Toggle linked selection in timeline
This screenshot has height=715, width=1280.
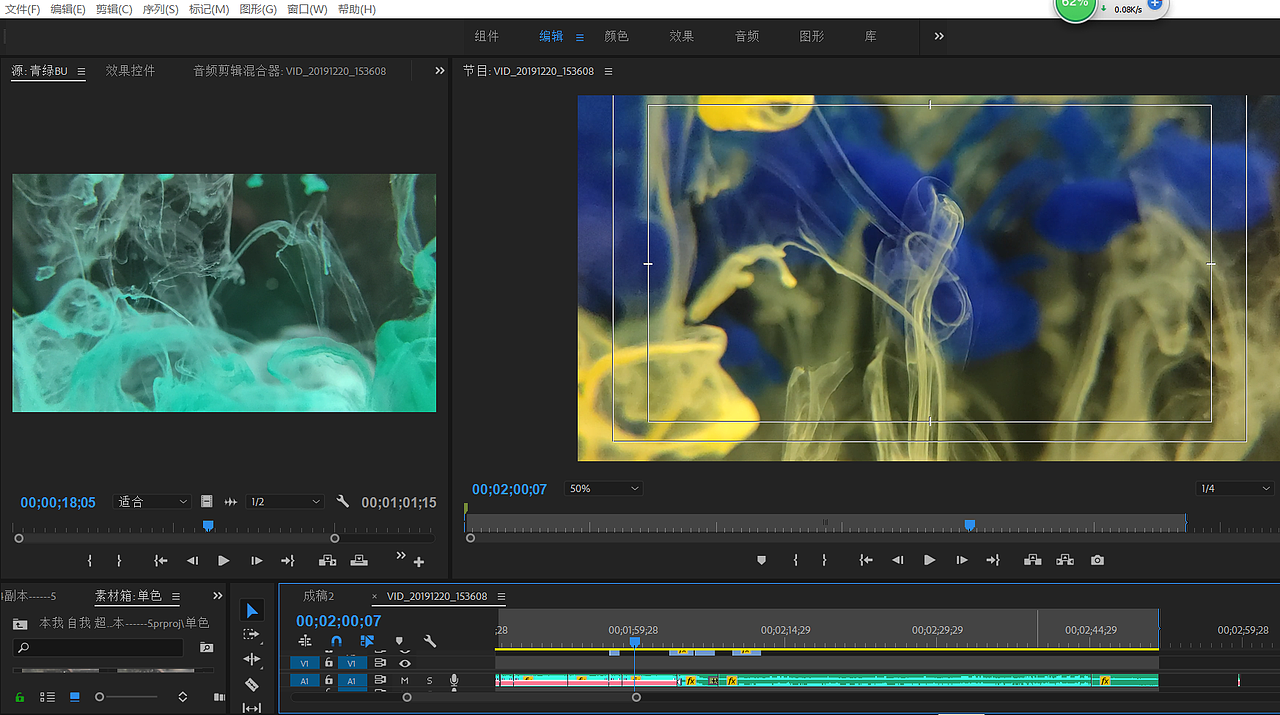[x=367, y=641]
